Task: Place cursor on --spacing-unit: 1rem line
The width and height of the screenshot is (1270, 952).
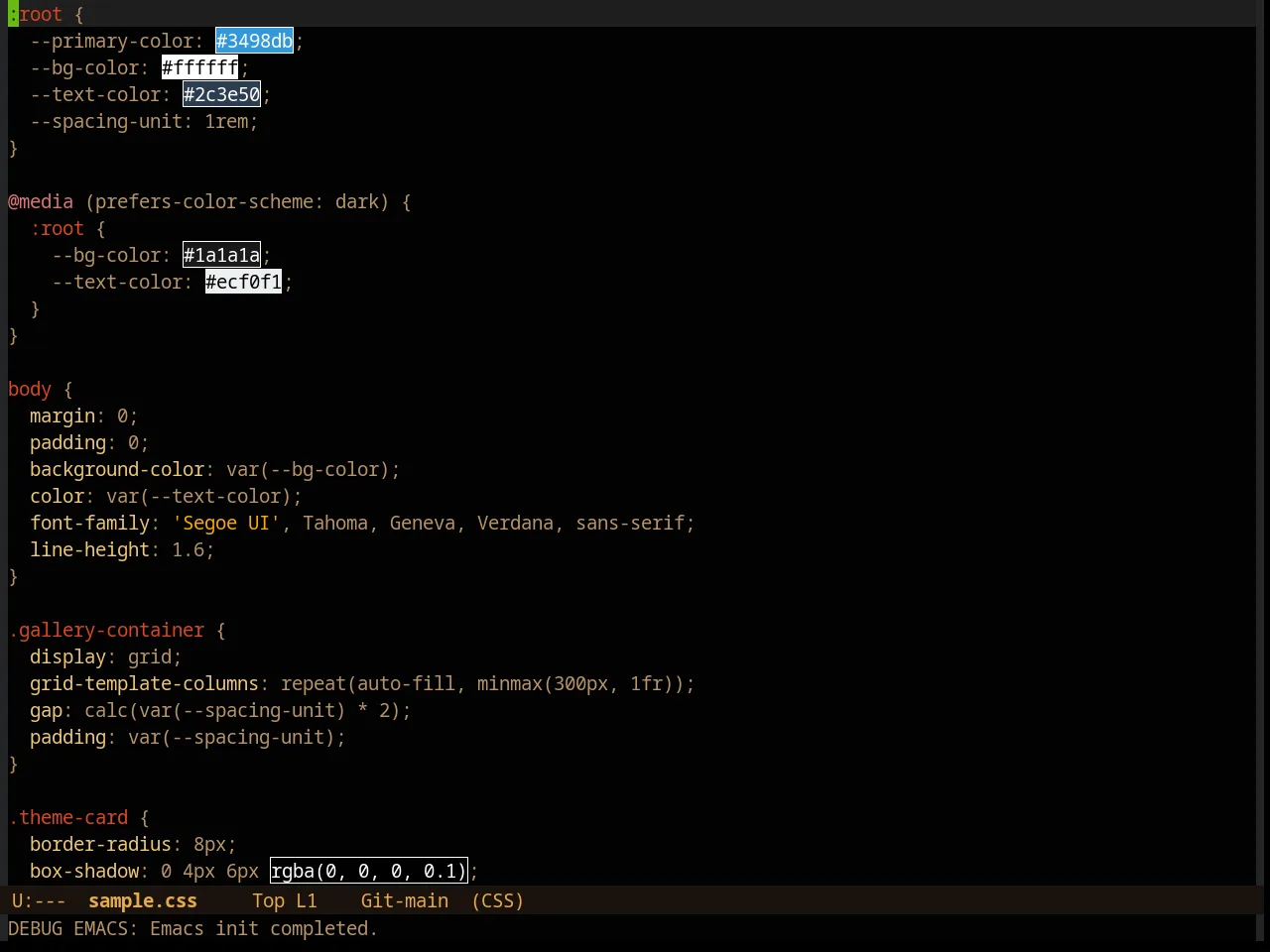Action: pos(144,121)
